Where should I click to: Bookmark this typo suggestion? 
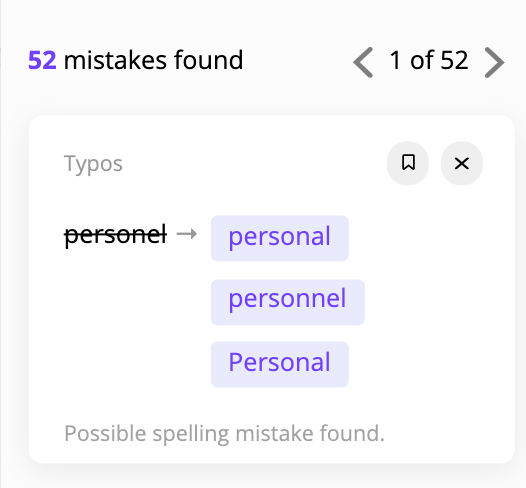pos(408,163)
